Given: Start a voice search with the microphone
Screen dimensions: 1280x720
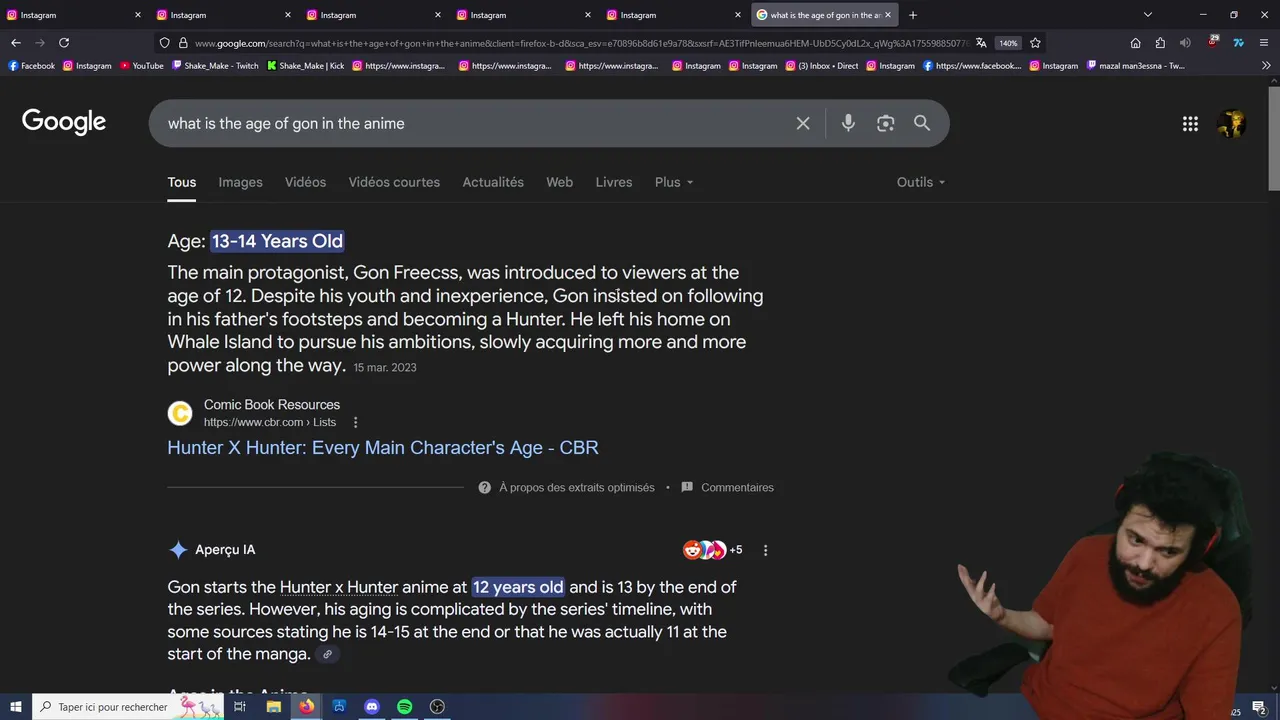Looking at the screenshot, I should [848, 123].
